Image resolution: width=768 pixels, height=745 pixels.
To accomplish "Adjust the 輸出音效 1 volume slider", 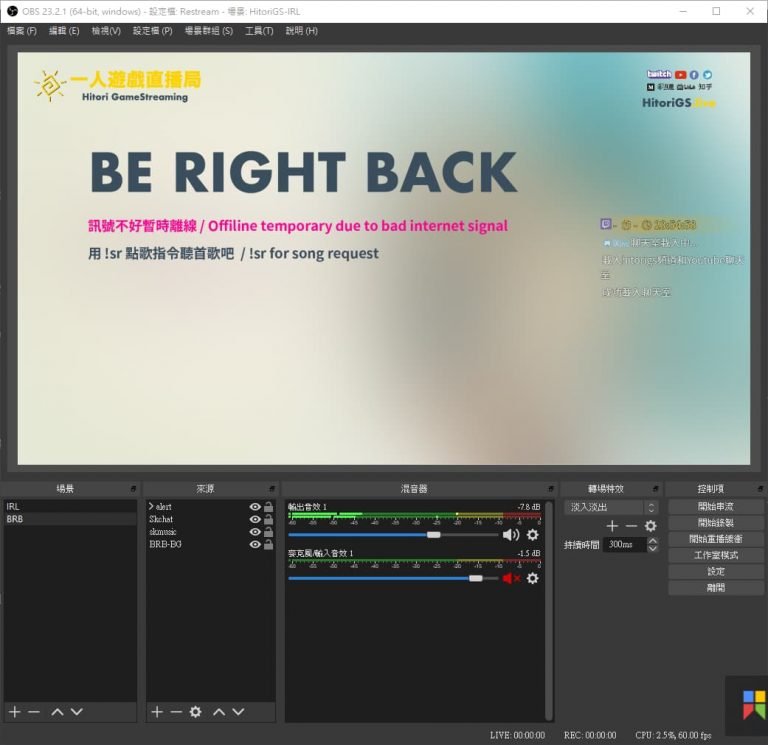I will coord(394,535).
